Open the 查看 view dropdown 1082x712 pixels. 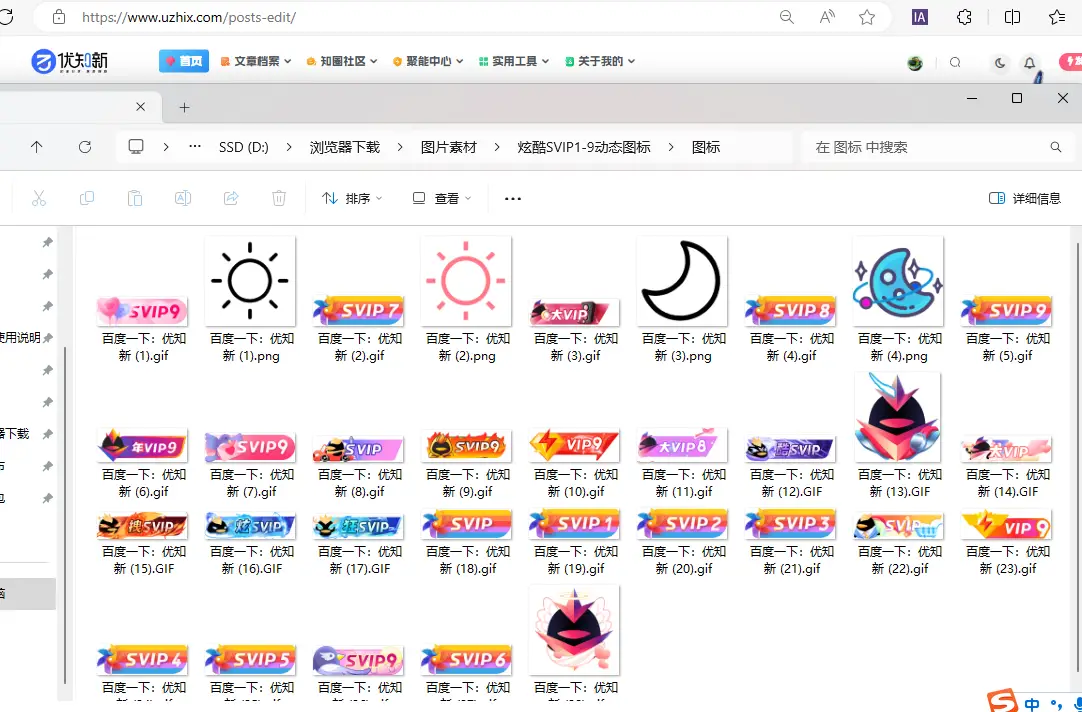coord(442,199)
